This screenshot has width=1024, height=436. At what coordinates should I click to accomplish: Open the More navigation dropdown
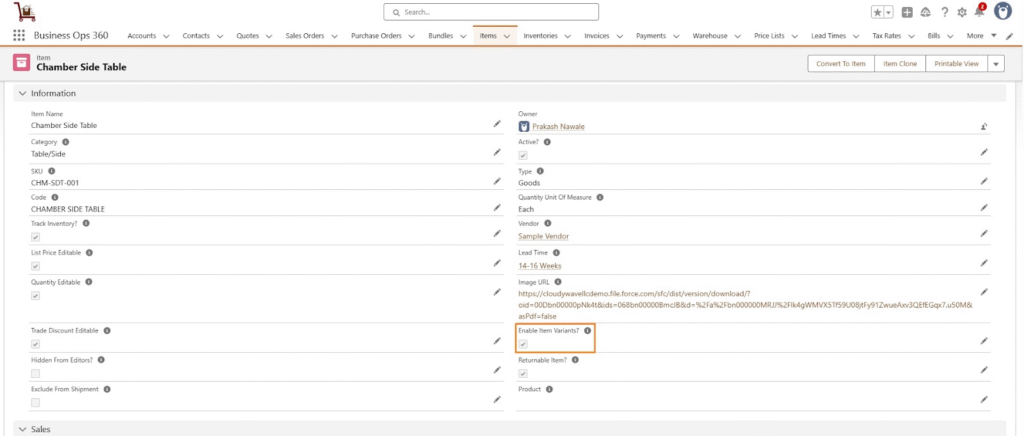pyautogui.click(x=981, y=36)
